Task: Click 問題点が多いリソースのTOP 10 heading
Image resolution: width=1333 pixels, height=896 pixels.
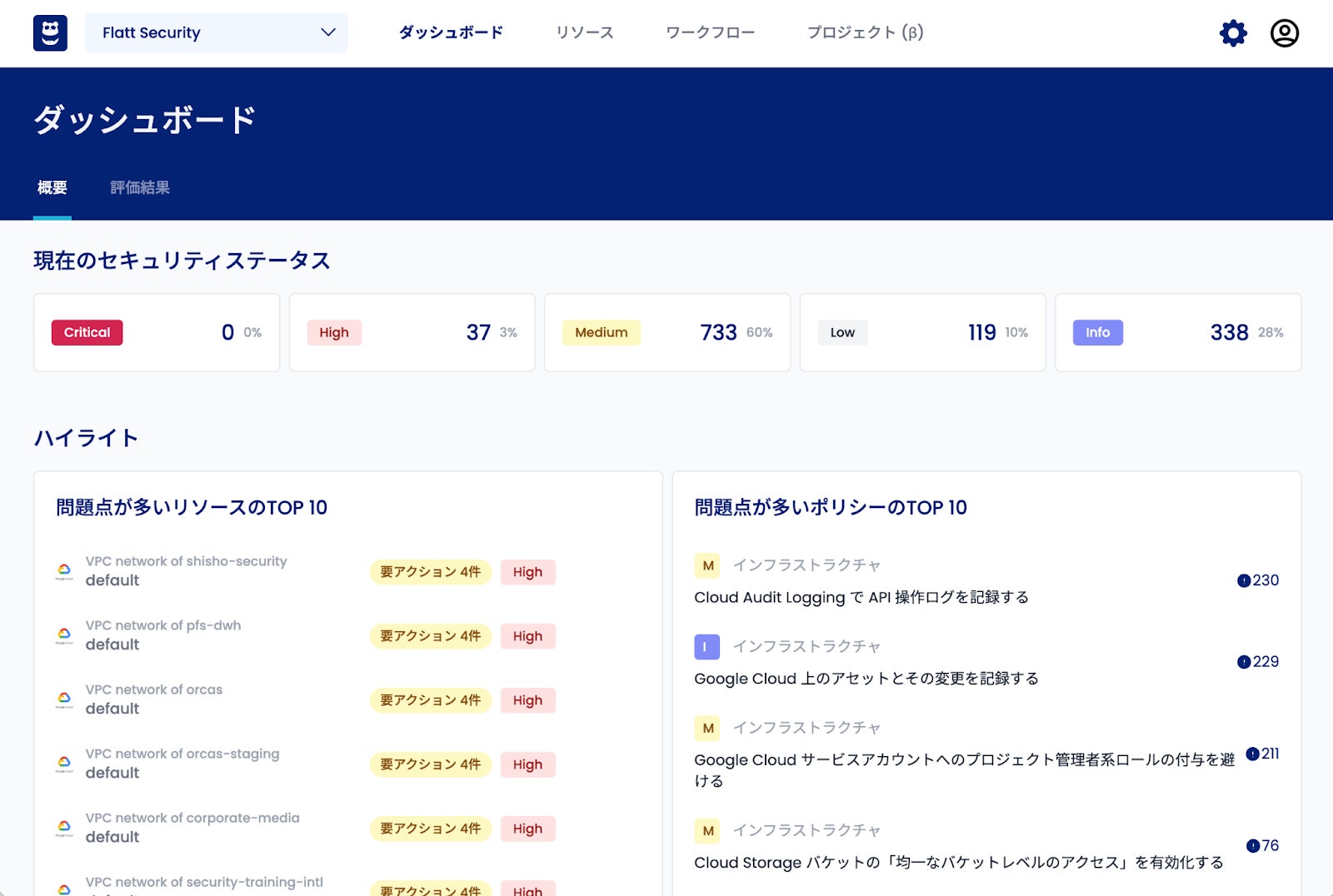Action: point(192,507)
